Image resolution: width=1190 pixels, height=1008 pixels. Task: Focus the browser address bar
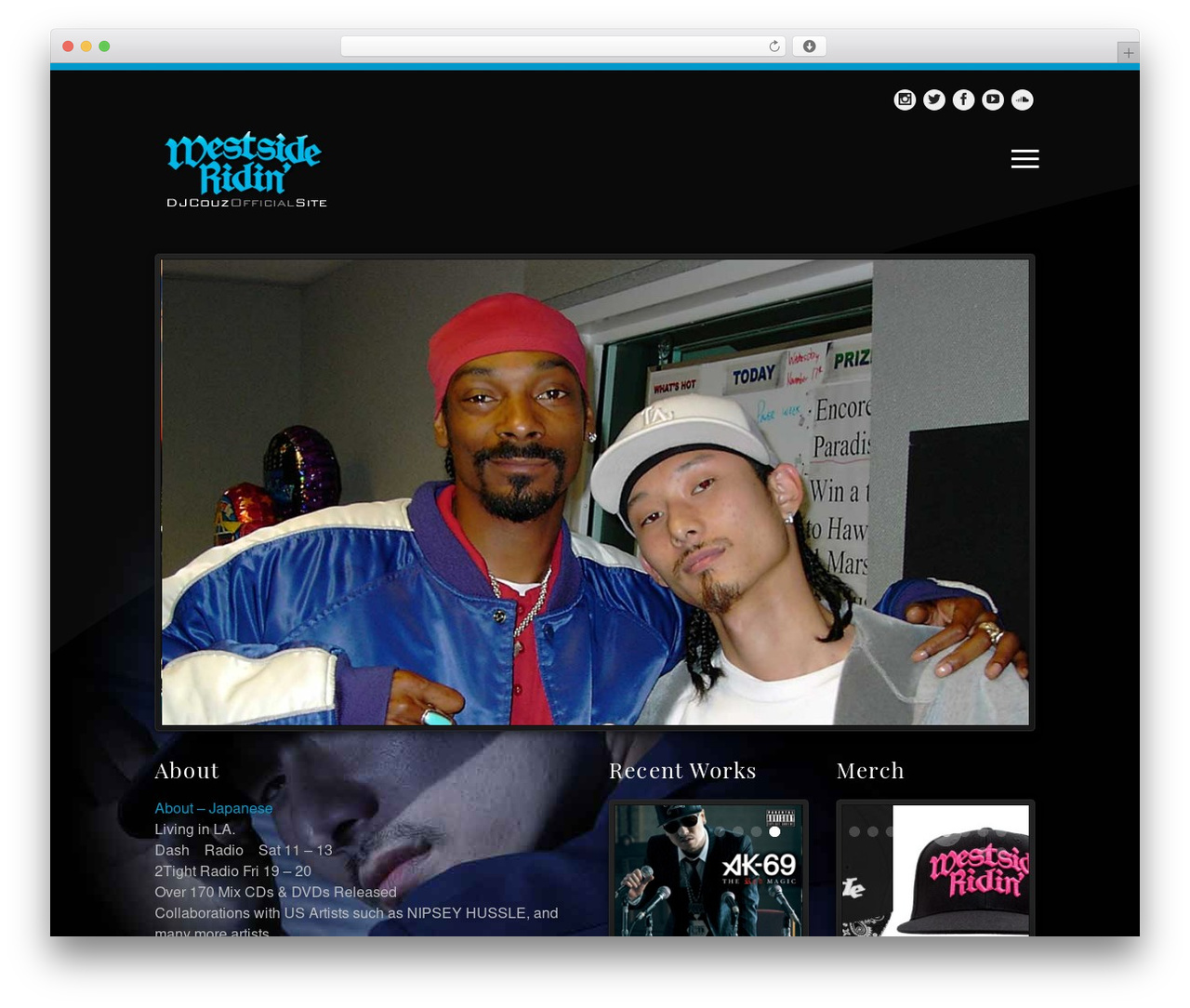point(563,46)
